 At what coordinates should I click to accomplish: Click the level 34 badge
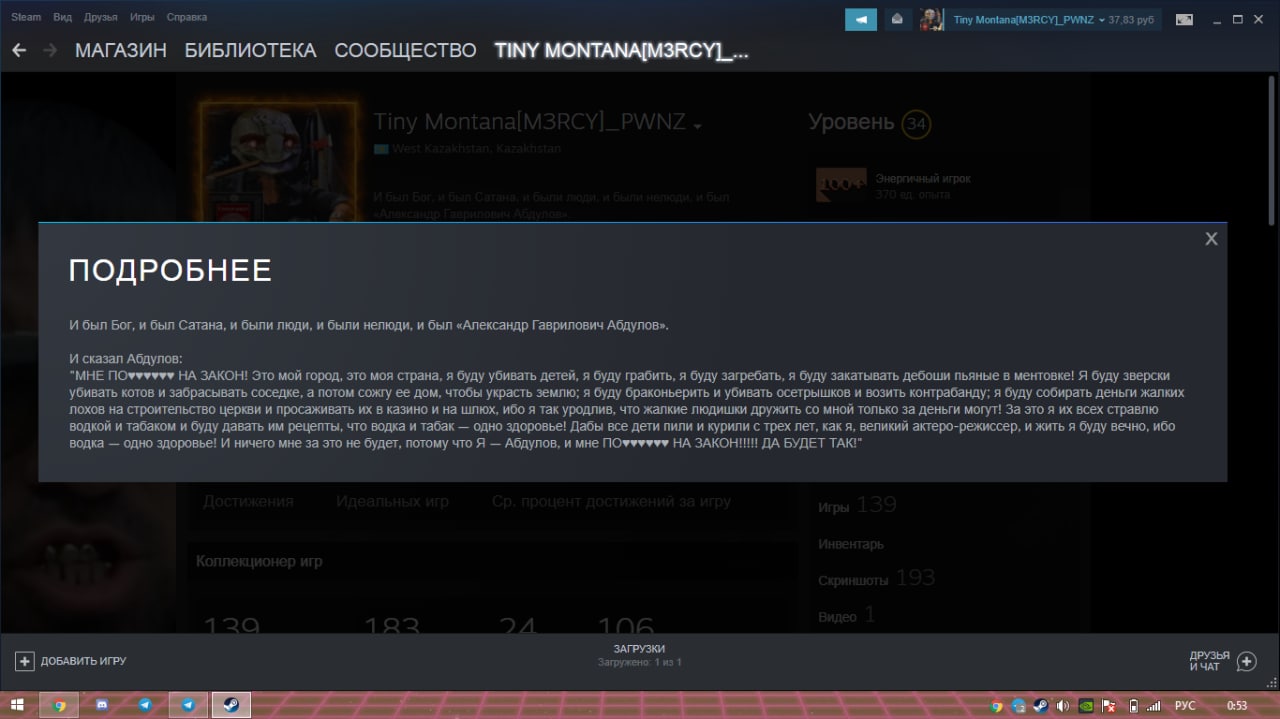[915, 124]
